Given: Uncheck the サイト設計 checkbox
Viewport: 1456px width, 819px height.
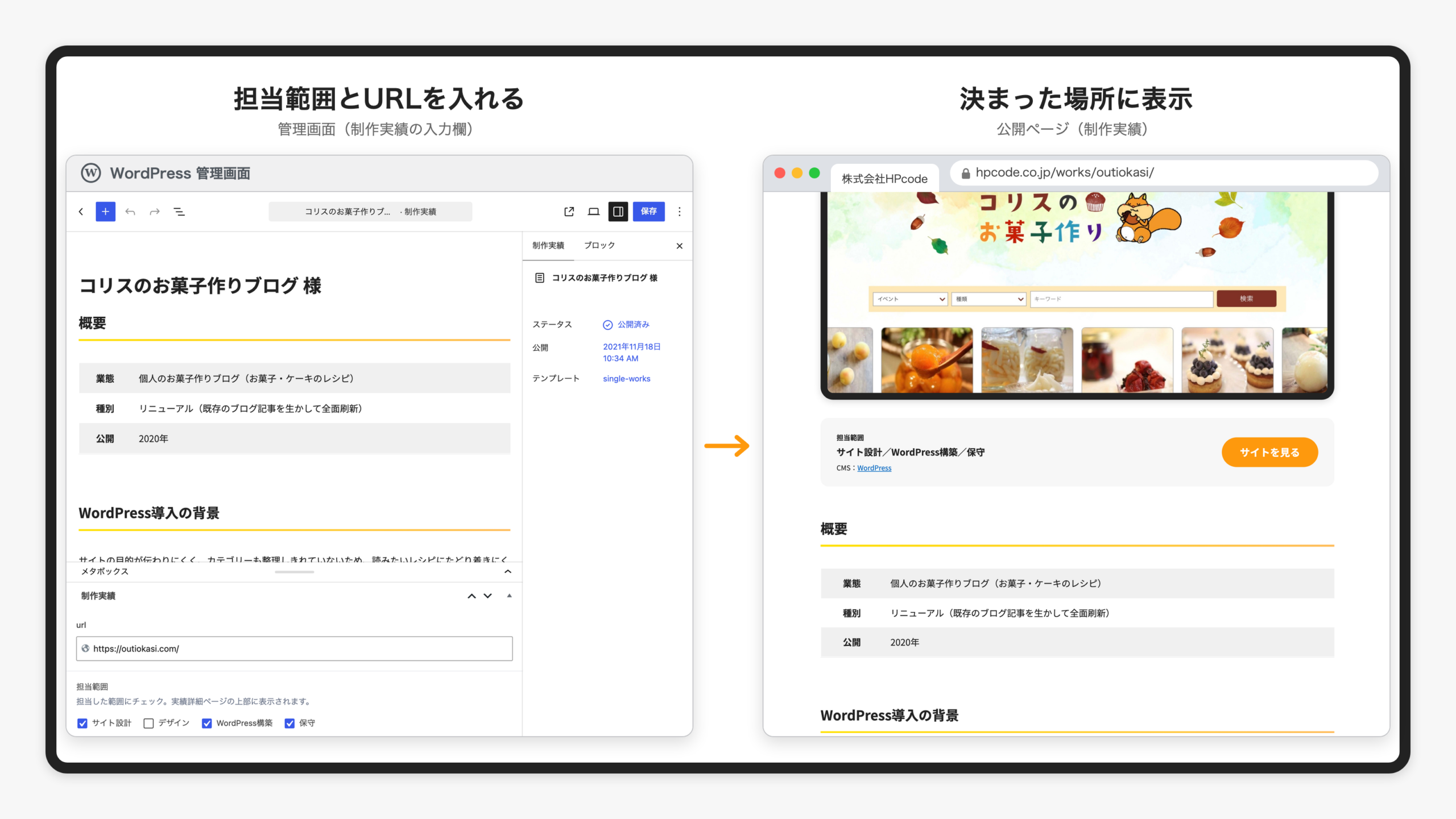Looking at the screenshot, I should pos(82,723).
